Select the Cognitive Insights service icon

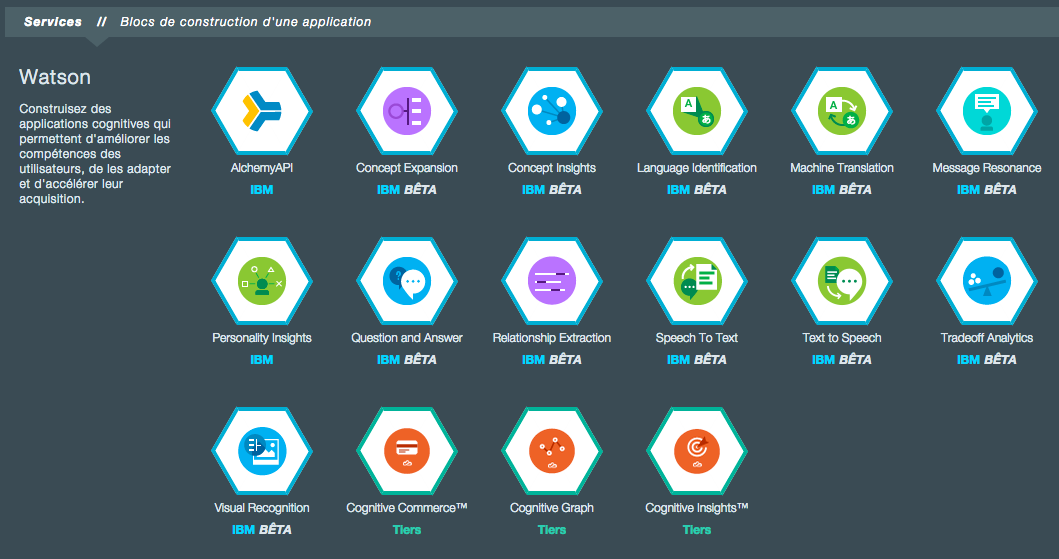click(697, 451)
